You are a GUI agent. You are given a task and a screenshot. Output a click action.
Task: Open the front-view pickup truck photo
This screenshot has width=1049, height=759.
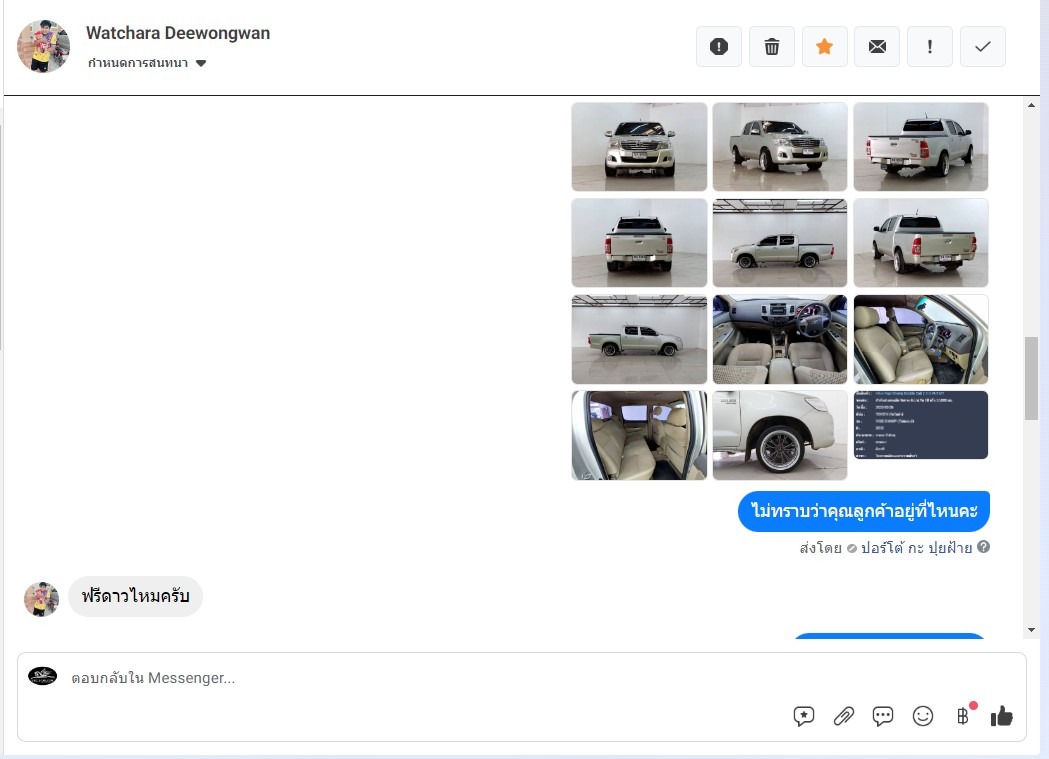pos(639,146)
